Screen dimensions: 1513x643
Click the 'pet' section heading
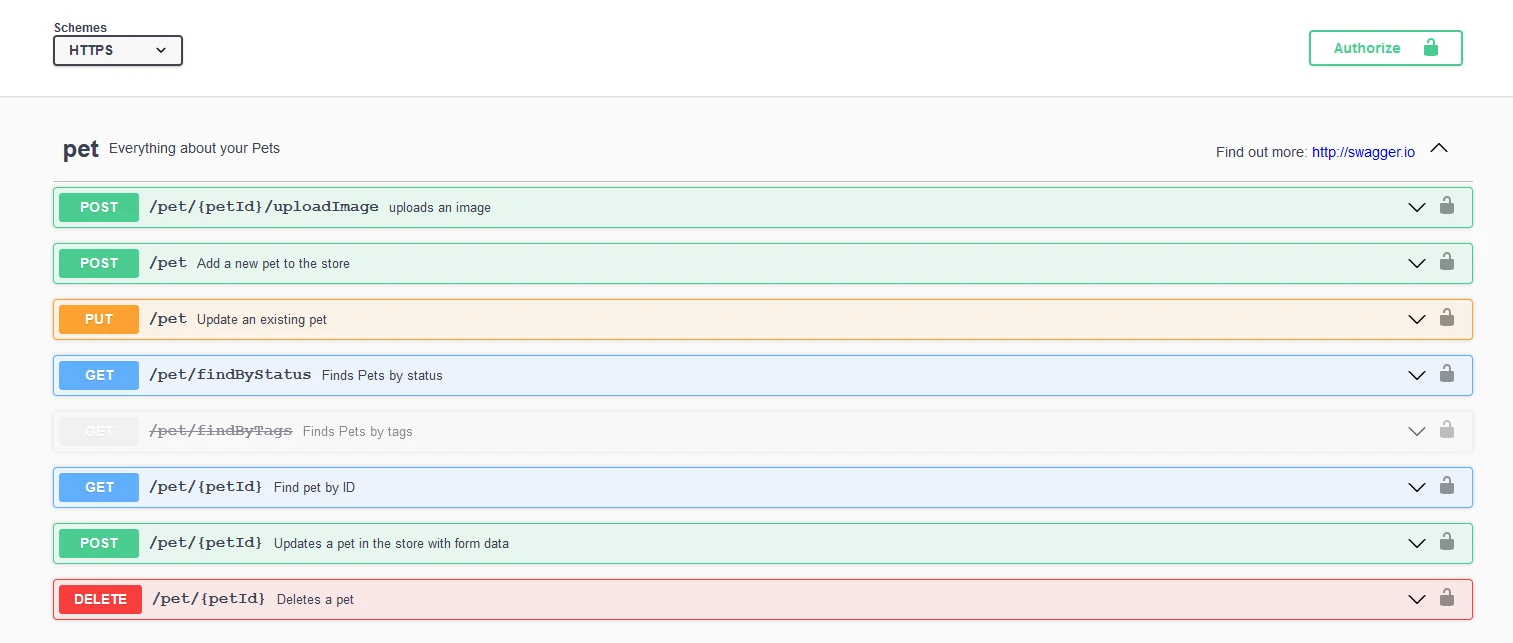point(81,149)
